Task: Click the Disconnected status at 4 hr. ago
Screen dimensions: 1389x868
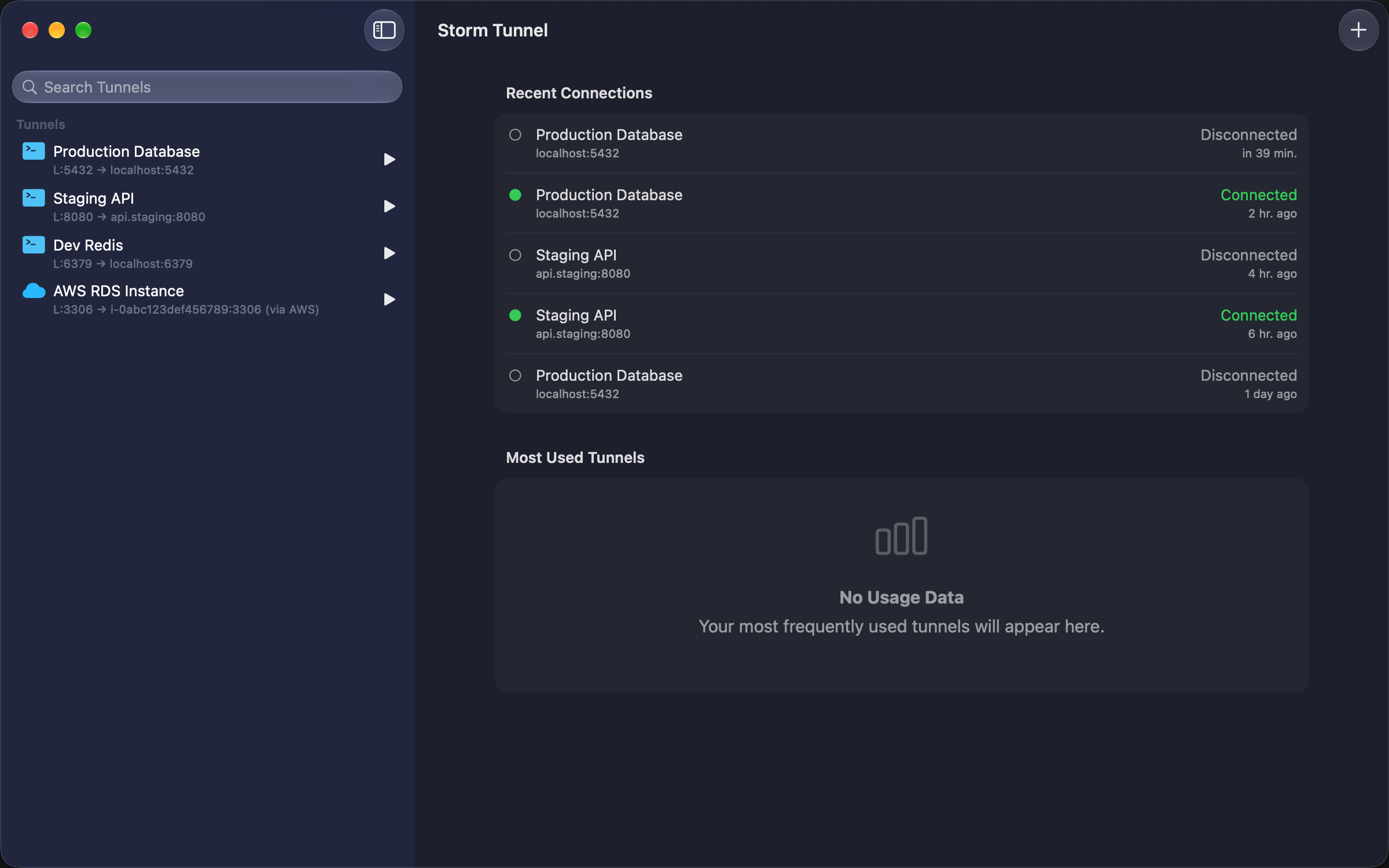Action: [x=1248, y=255]
